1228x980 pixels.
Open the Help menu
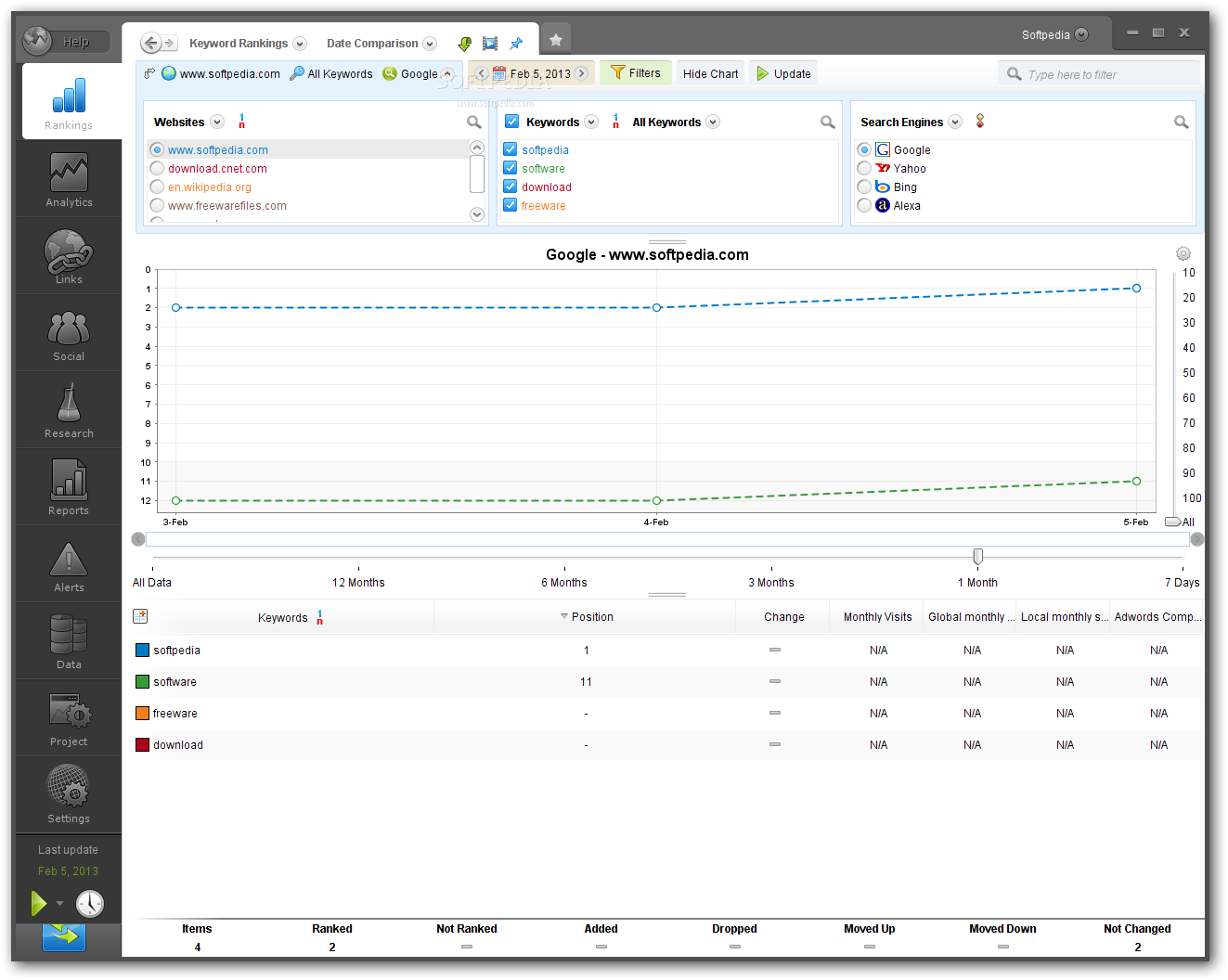click(x=76, y=41)
